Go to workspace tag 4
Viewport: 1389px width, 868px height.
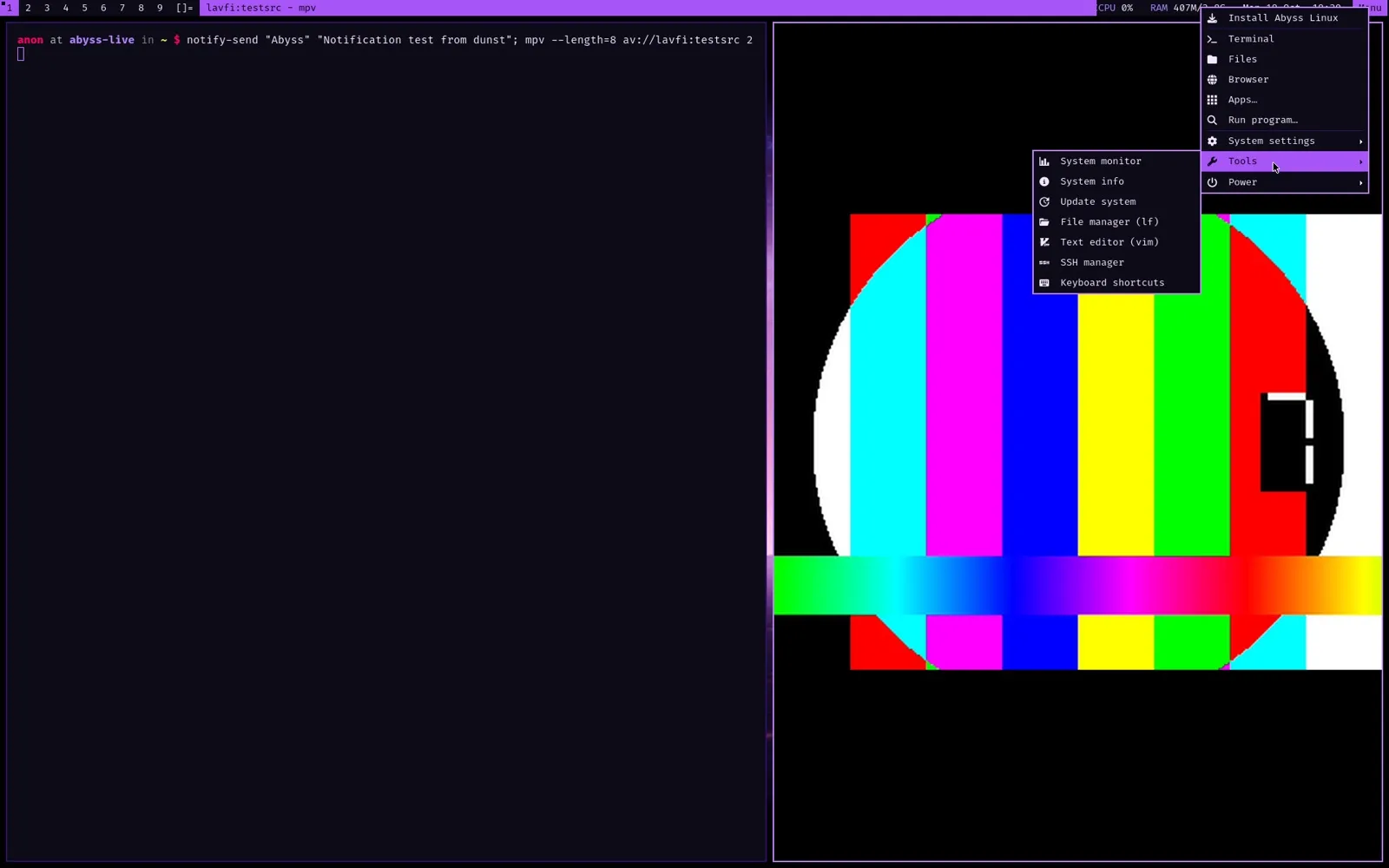click(65, 8)
